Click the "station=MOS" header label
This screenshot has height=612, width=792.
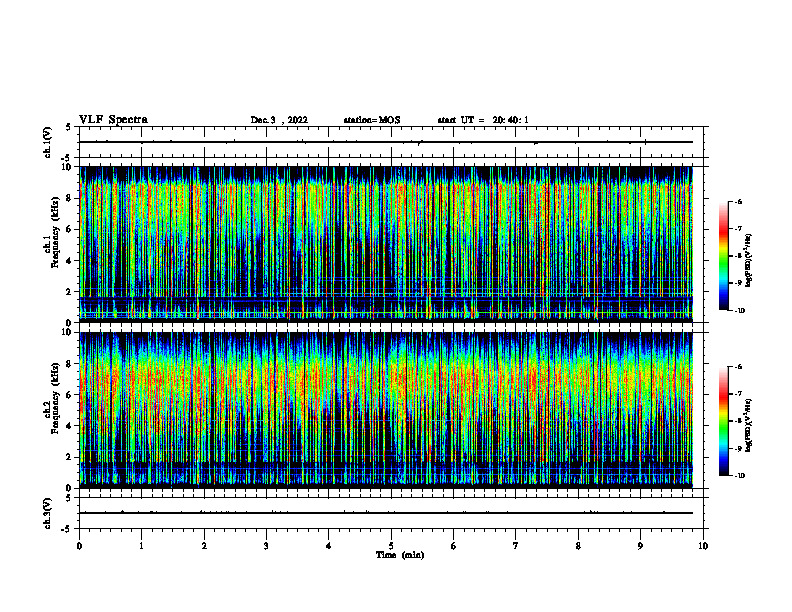372,120
